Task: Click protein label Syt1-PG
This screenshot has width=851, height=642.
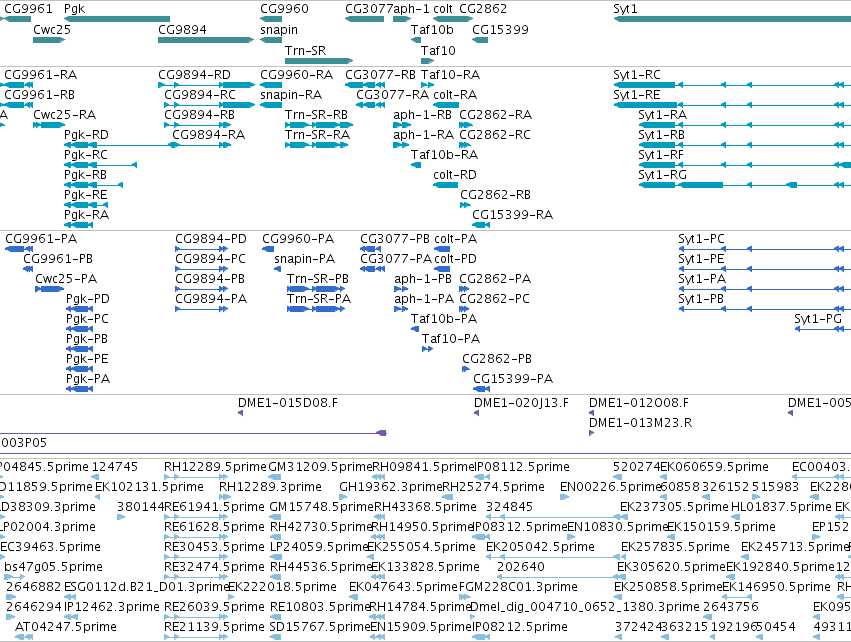Action: click(x=818, y=319)
